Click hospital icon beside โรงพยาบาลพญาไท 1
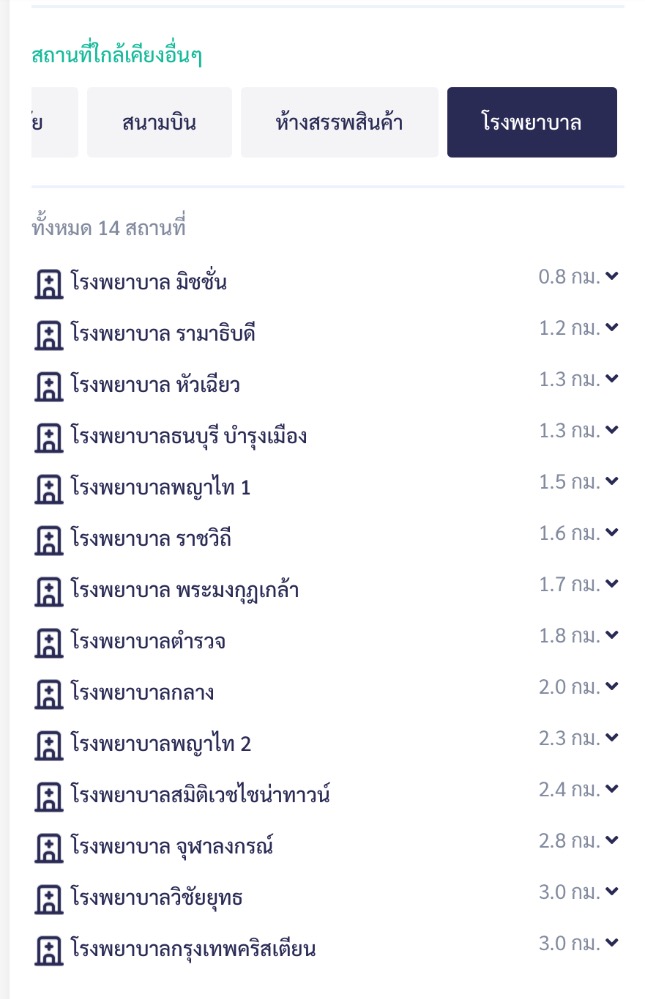The image size is (645, 999). point(46,489)
